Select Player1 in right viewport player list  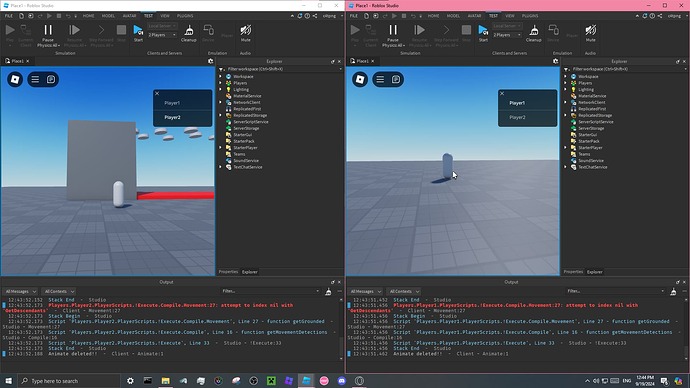[x=528, y=103]
